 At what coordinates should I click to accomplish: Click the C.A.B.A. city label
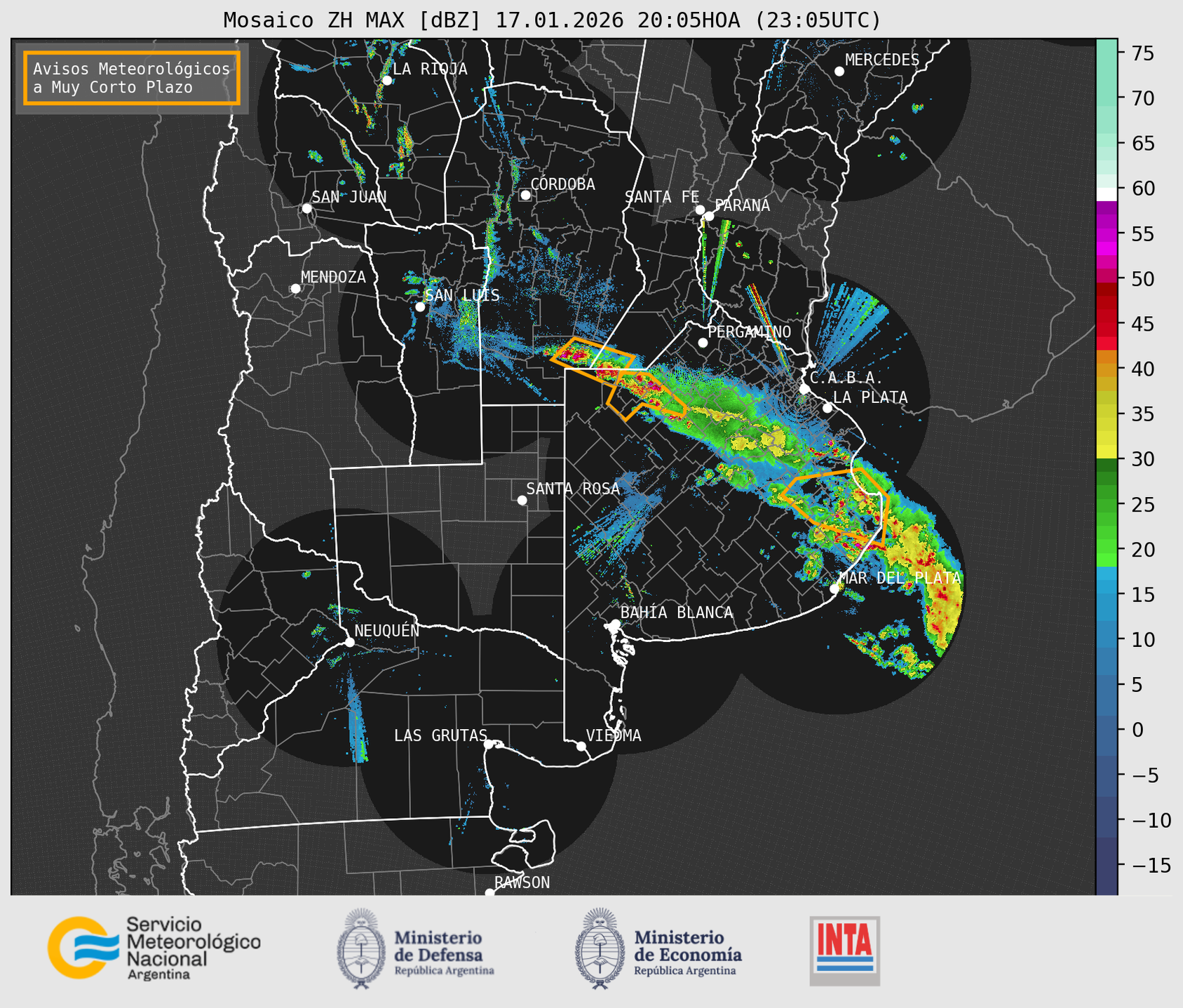click(846, 378)
